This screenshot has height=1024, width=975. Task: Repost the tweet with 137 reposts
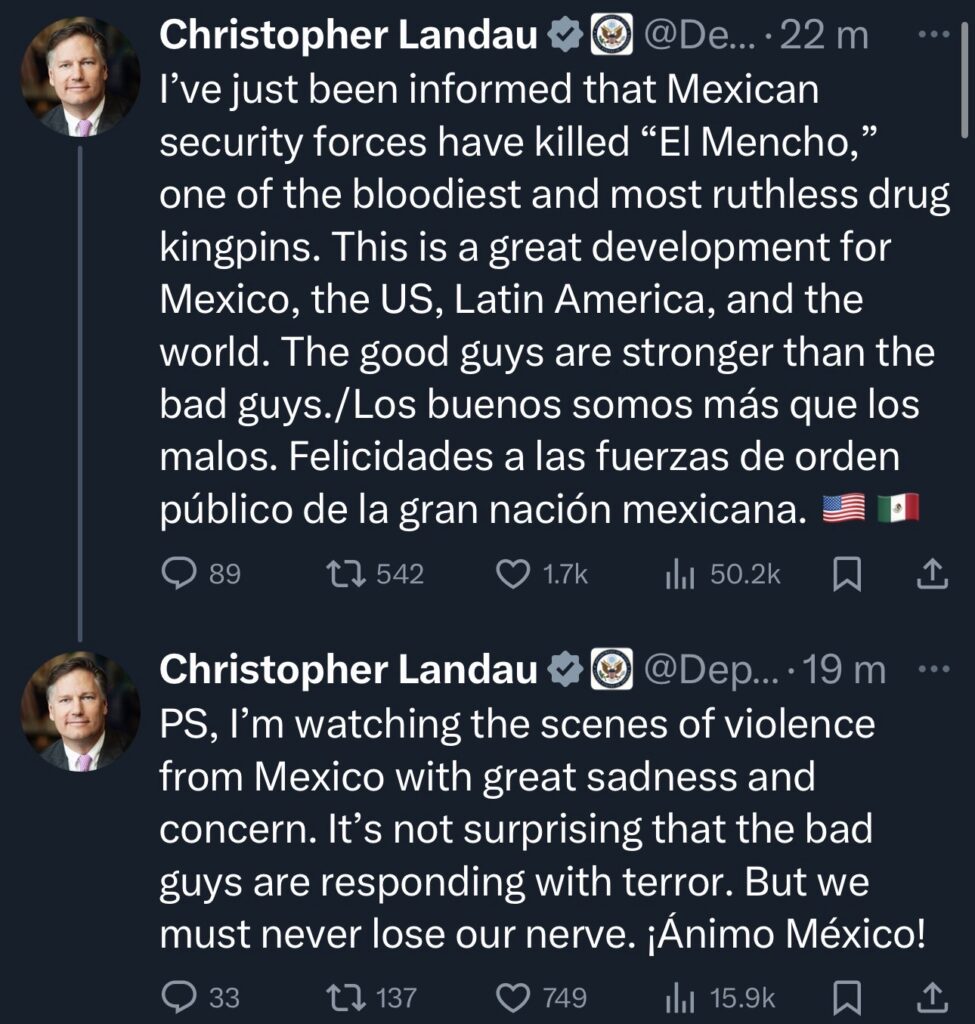[349, 996]
